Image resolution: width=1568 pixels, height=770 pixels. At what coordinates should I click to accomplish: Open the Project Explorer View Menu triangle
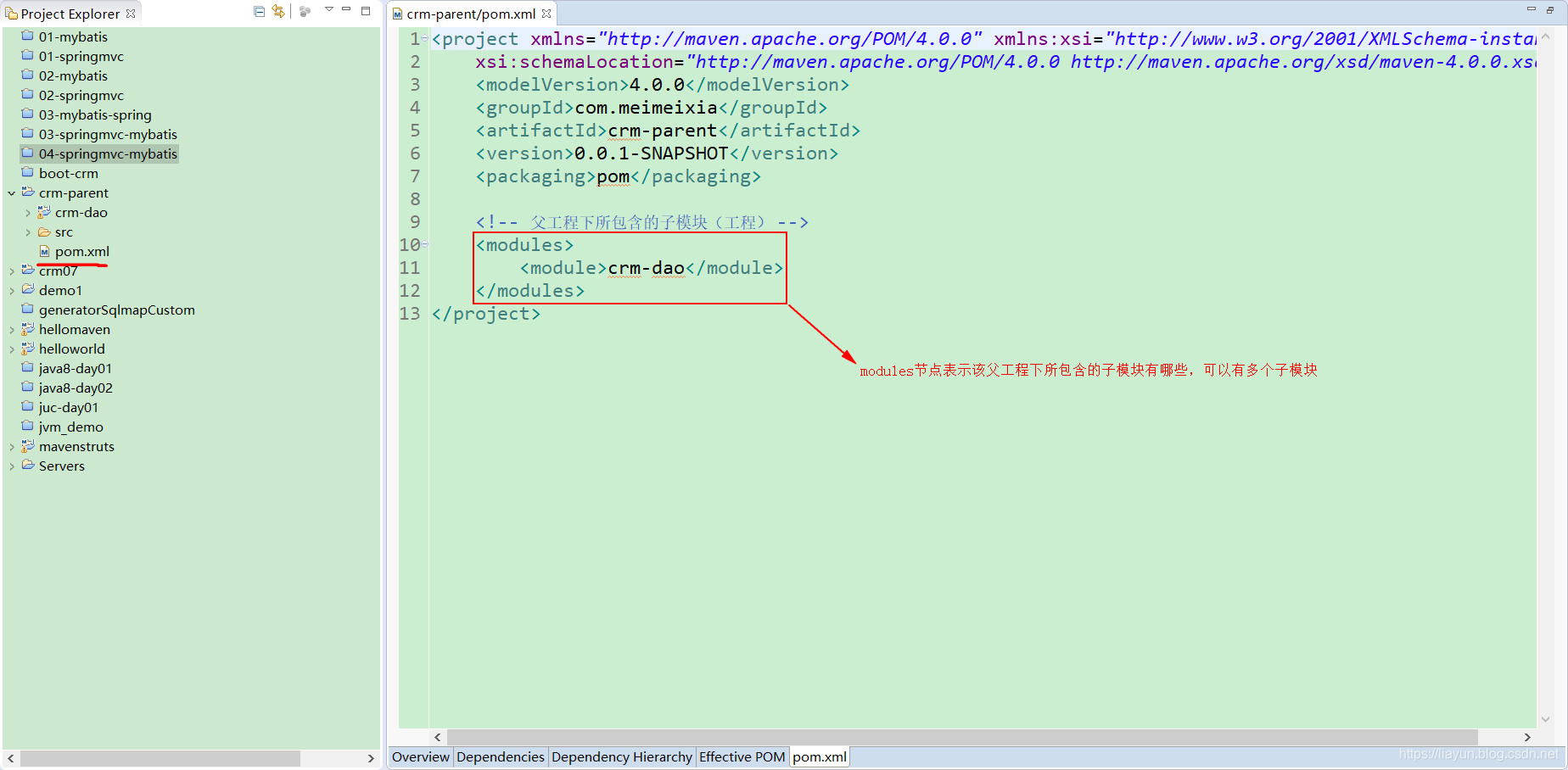pyautogui.click(x=329, y=9)
